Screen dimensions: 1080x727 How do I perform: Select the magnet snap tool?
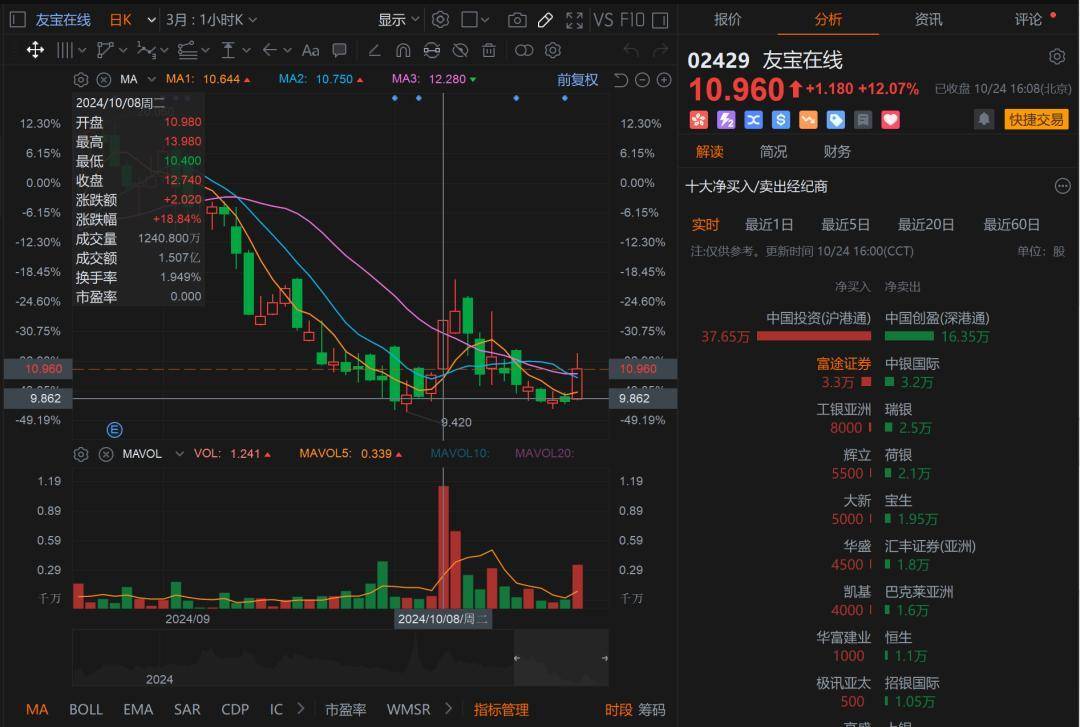403,51
